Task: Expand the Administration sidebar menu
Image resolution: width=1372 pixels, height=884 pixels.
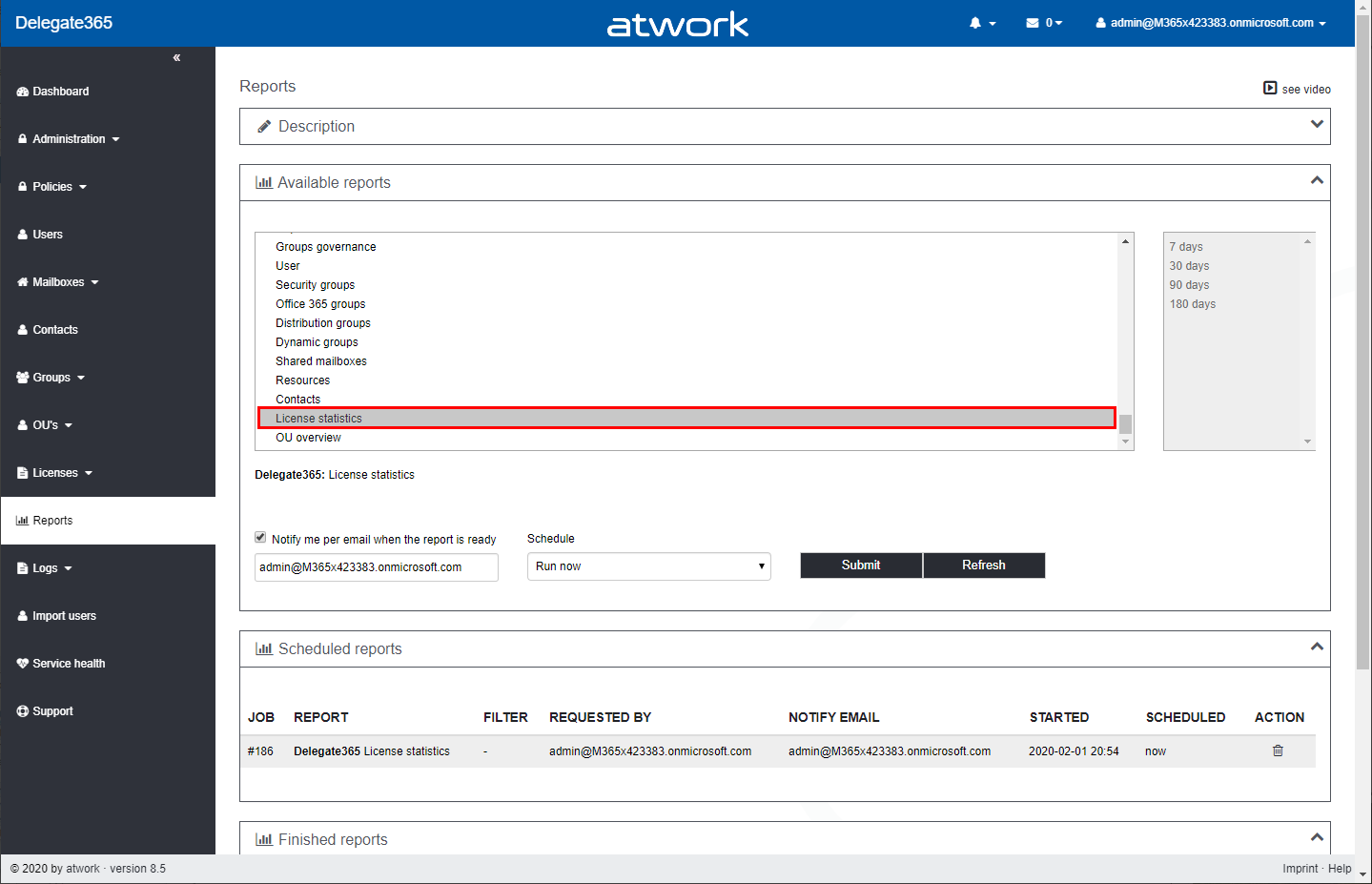Action: (x=69, y=139)
